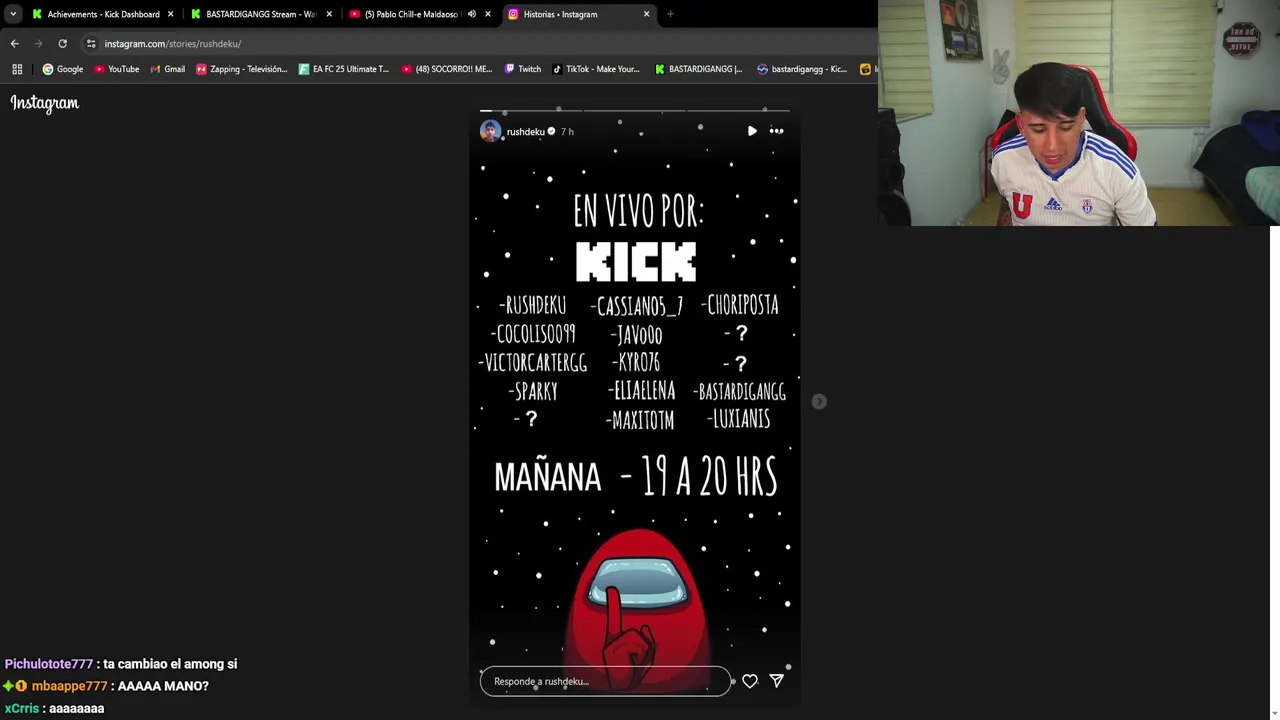Open a new browser tab
Image resolution: width=1280 pixels, height=720 pixels.
click(670, 14)
